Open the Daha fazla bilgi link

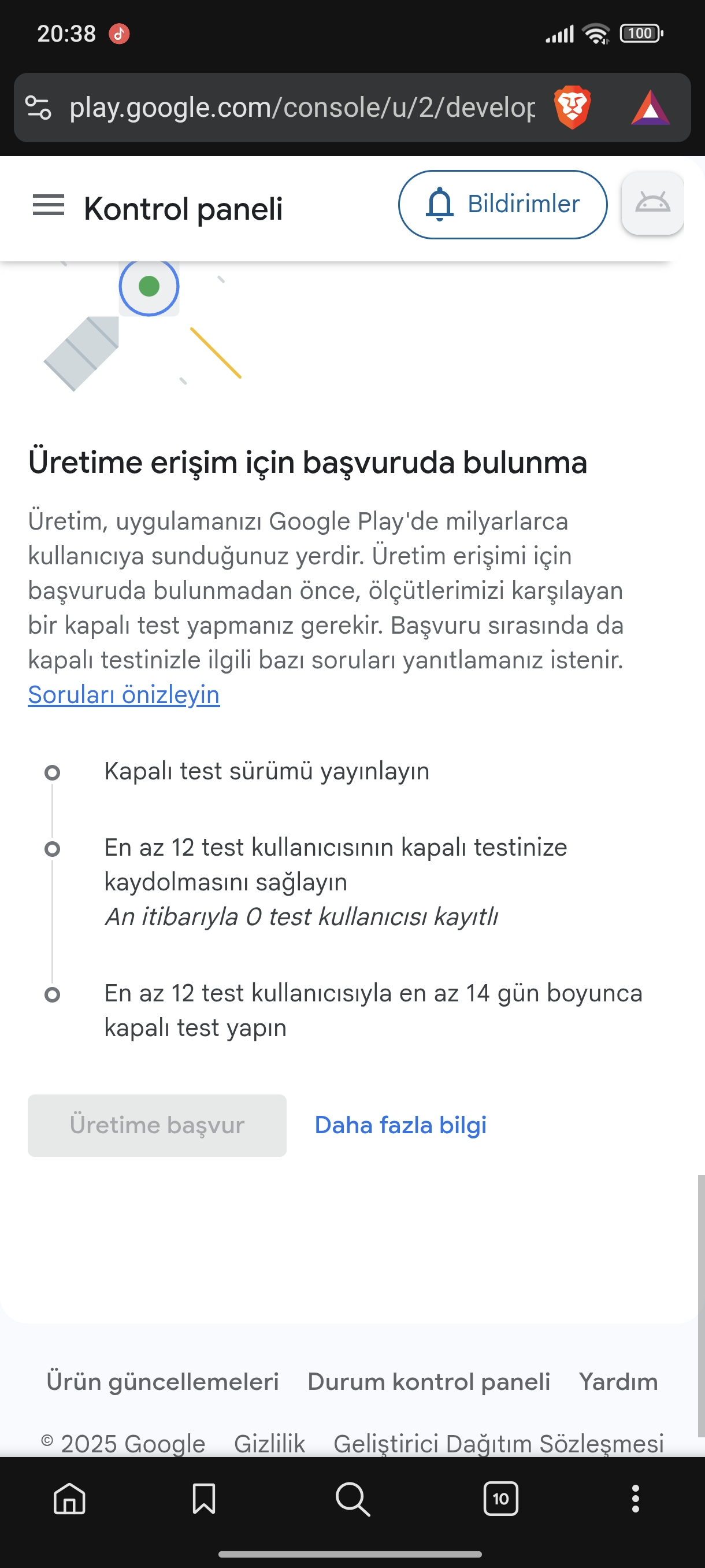(x=400, y=1126)
